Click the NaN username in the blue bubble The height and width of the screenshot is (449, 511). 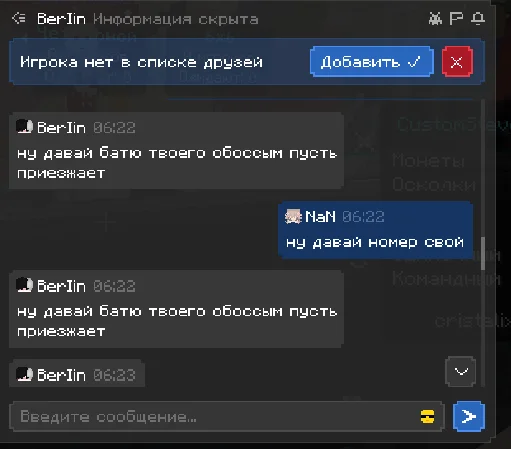tap(320, 217)
